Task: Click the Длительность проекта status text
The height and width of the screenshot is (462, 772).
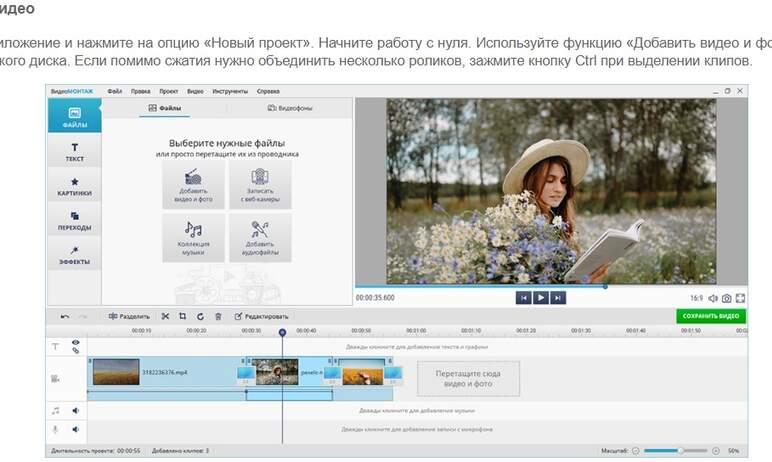Action: click(x=96, y=451)
